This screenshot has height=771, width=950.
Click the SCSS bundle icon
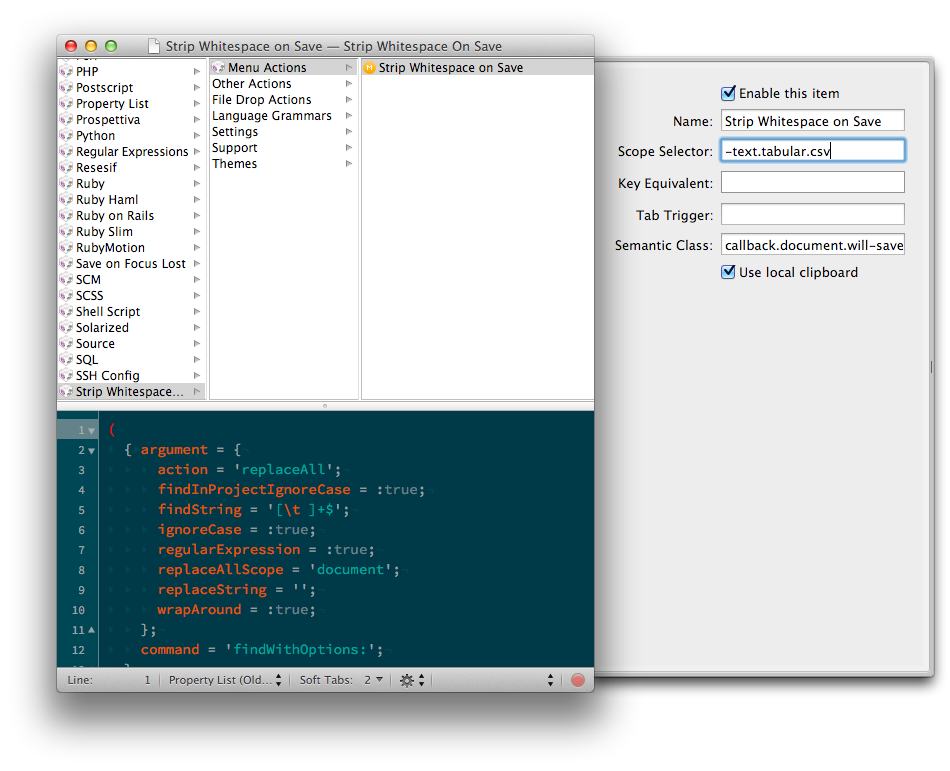point(66,296)
